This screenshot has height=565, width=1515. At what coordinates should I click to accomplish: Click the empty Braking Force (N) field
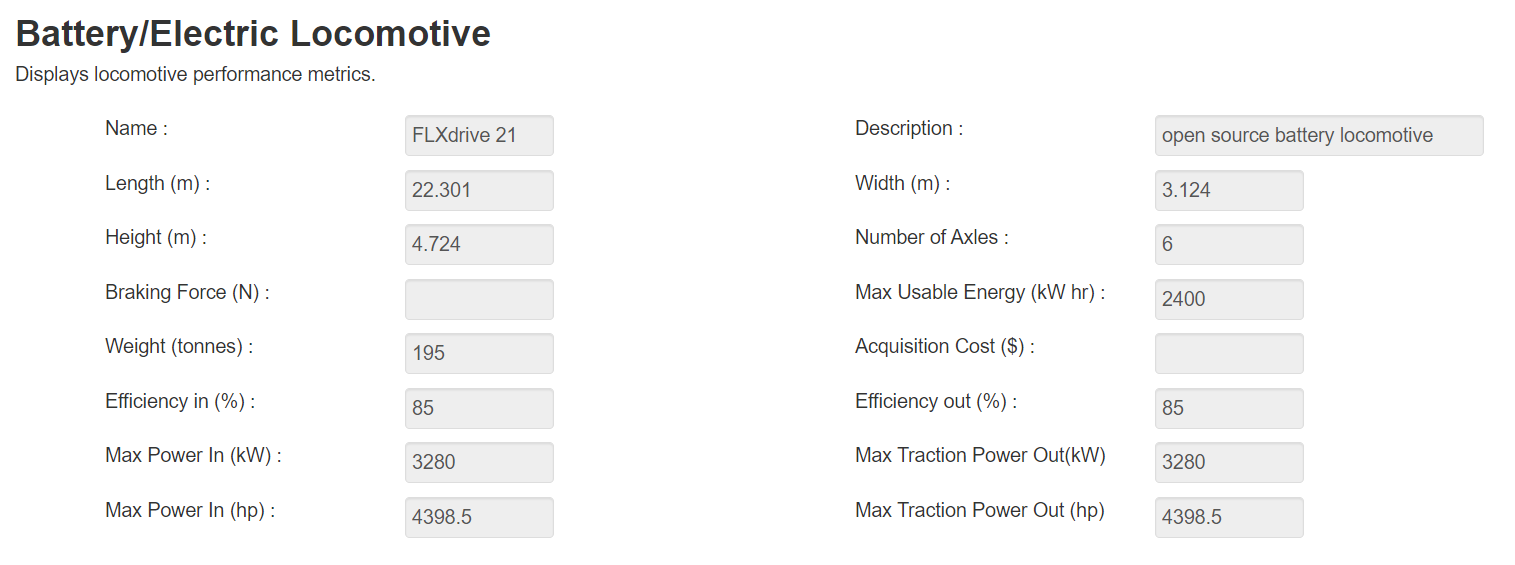tap(479, 299)
